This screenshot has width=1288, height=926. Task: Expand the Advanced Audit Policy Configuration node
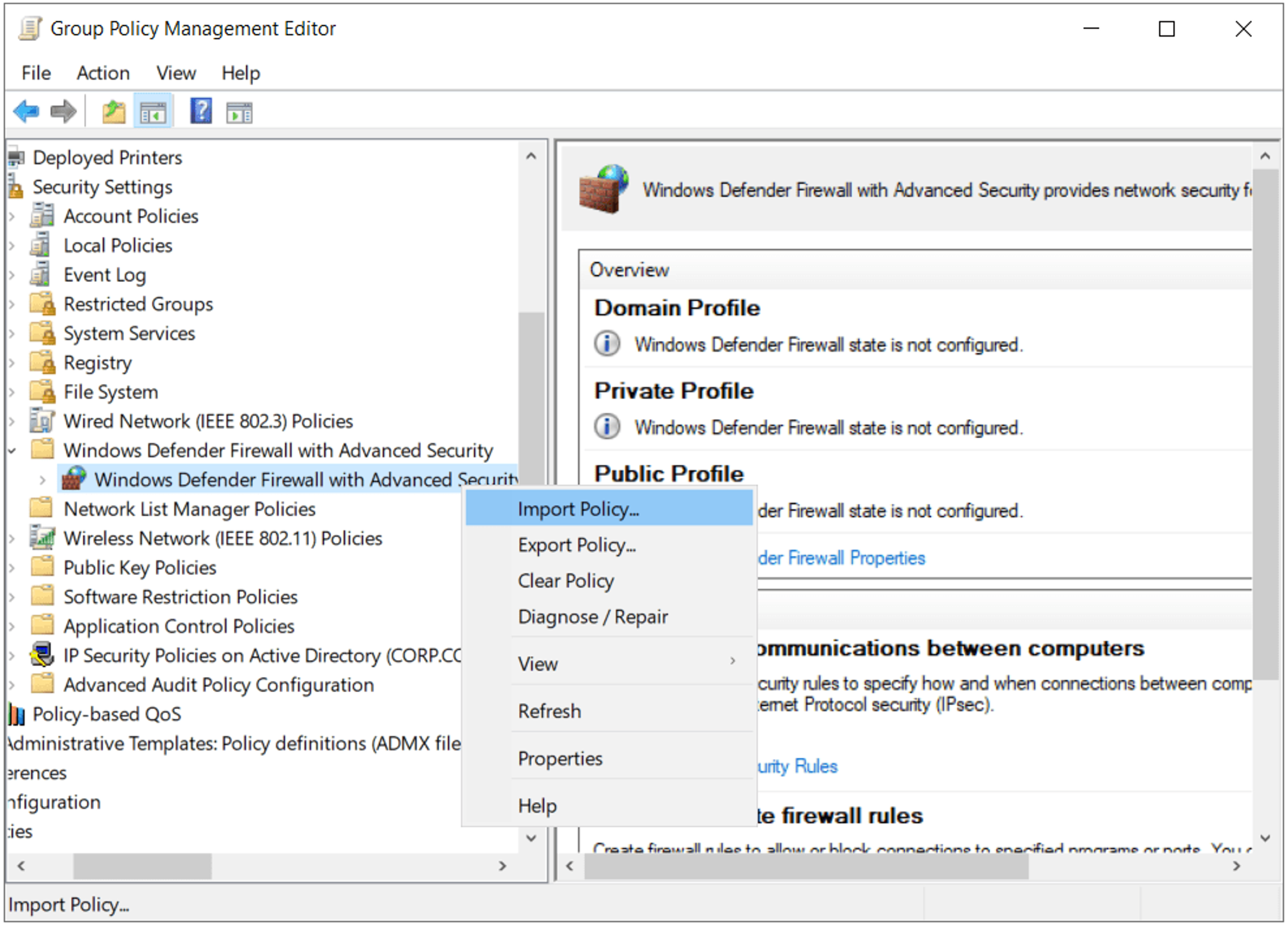[11, 685]
